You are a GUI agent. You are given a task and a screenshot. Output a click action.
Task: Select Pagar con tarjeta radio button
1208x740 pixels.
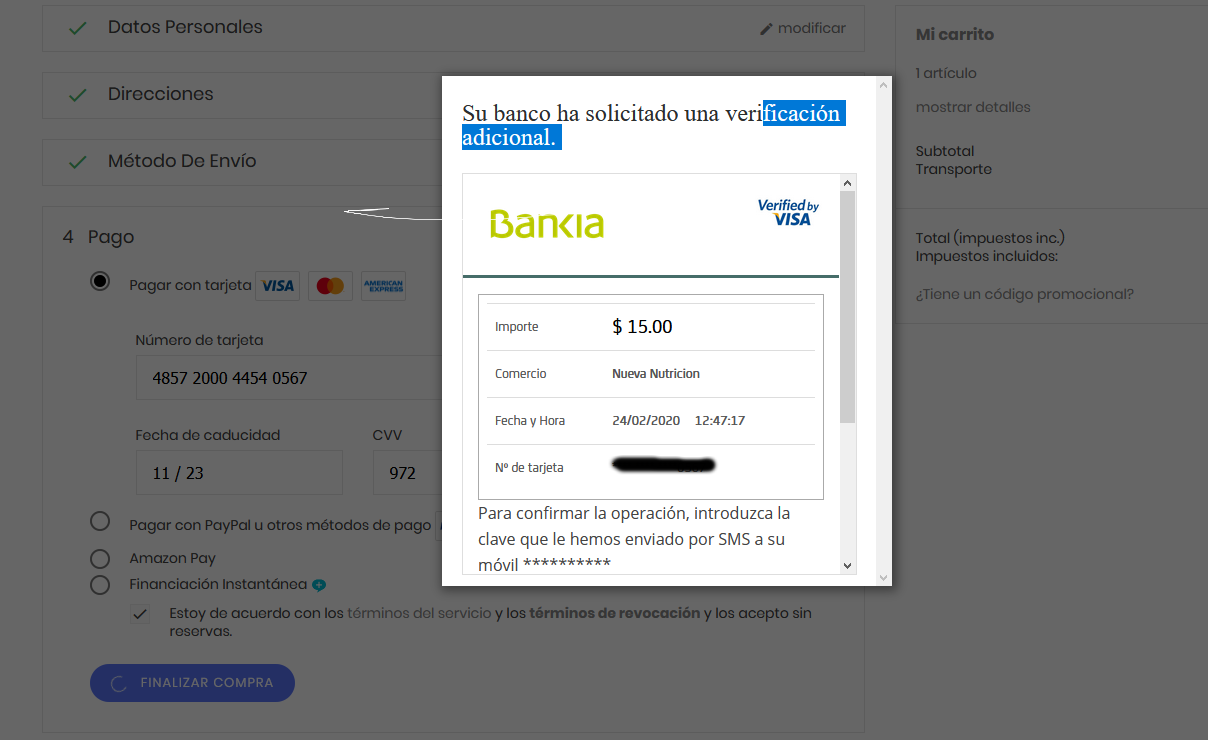point(100,281)
